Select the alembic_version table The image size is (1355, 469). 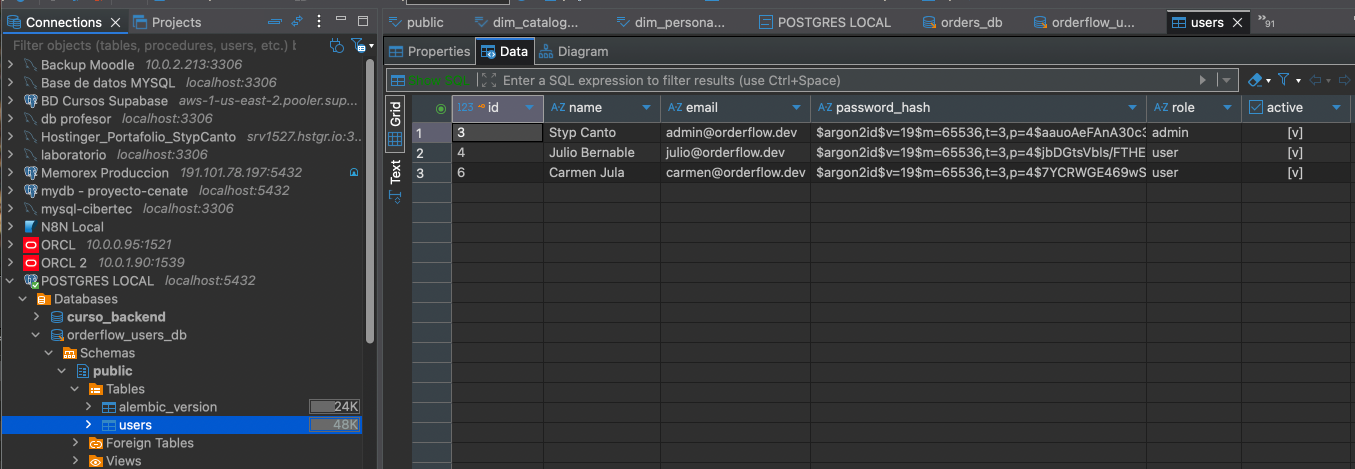coord(167,407)
